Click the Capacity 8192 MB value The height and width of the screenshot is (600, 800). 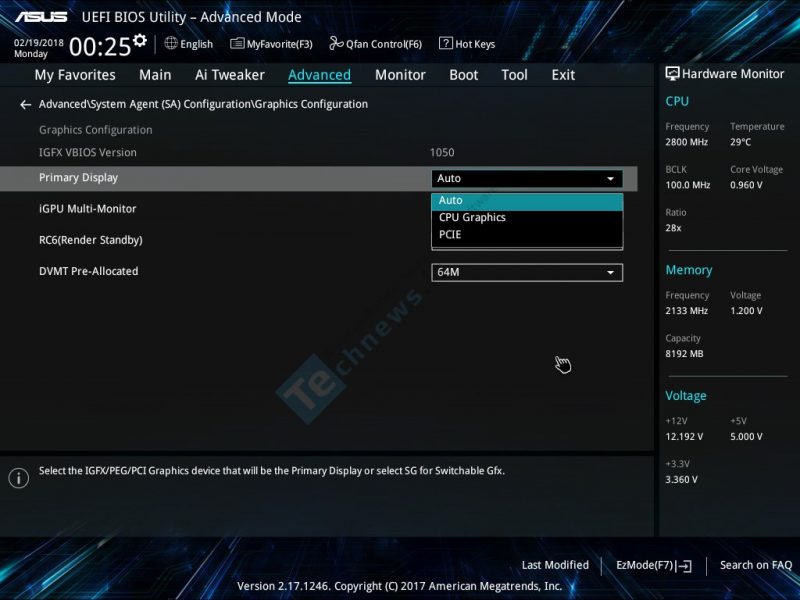[x=684, y=354]
